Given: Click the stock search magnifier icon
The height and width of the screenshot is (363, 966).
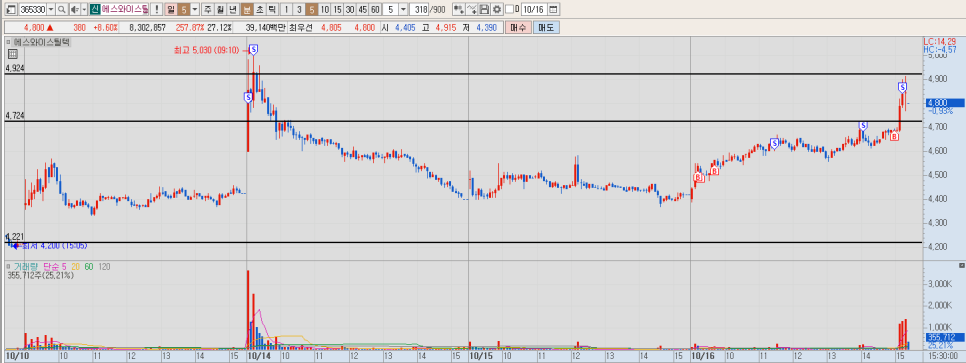Looking at the screenshot, I should click(62, 10).
